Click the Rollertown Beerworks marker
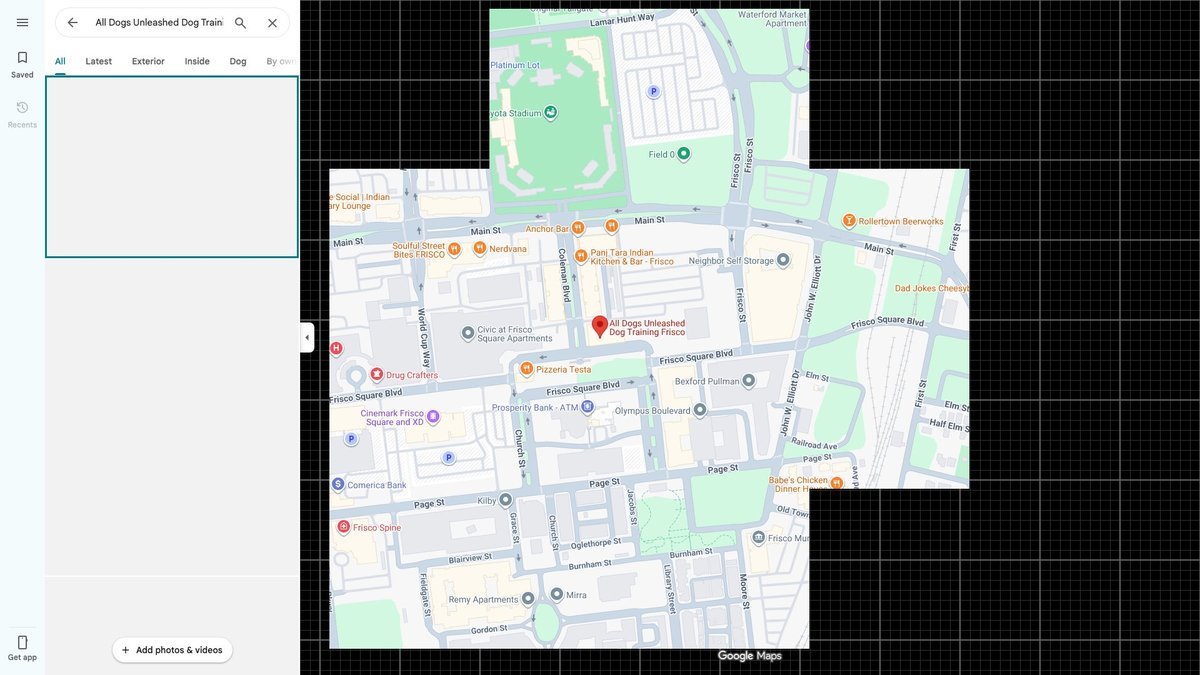Image resolution: width=1200 pixels, height=675 pixels. point(849,221)
